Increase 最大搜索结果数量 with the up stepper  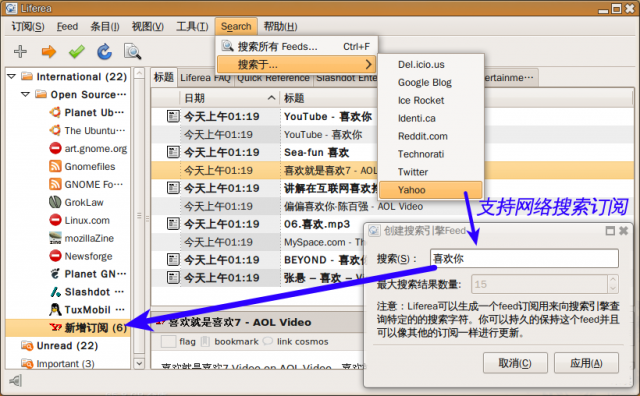613,279
